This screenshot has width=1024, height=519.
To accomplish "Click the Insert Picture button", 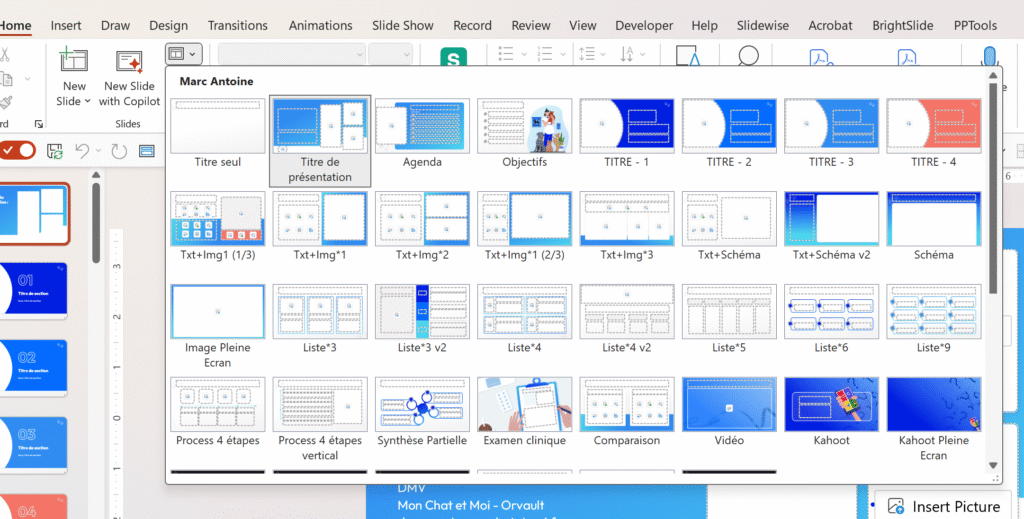I will coord(944,506).
